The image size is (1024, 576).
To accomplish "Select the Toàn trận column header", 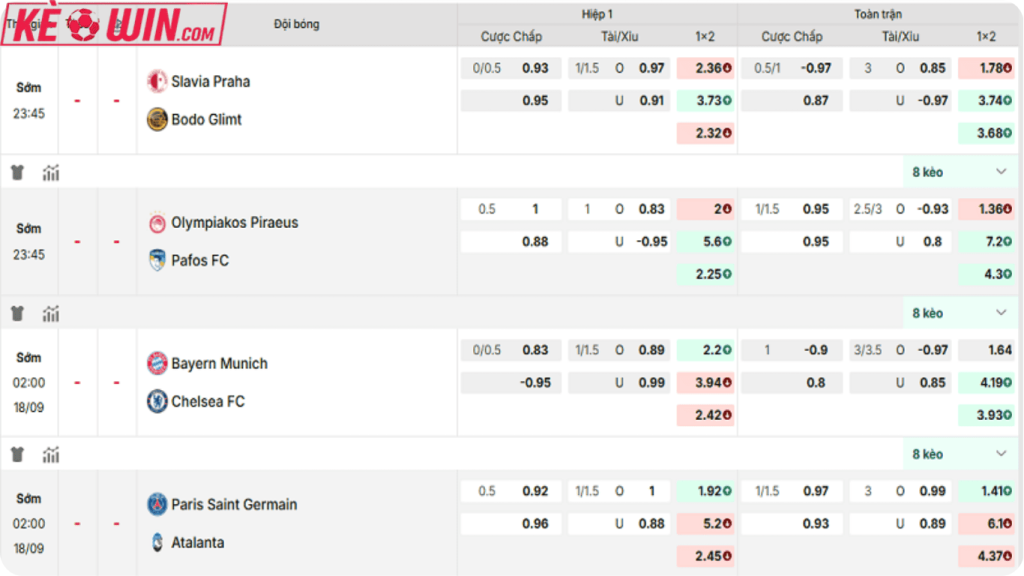I will [x=878, y=14].
